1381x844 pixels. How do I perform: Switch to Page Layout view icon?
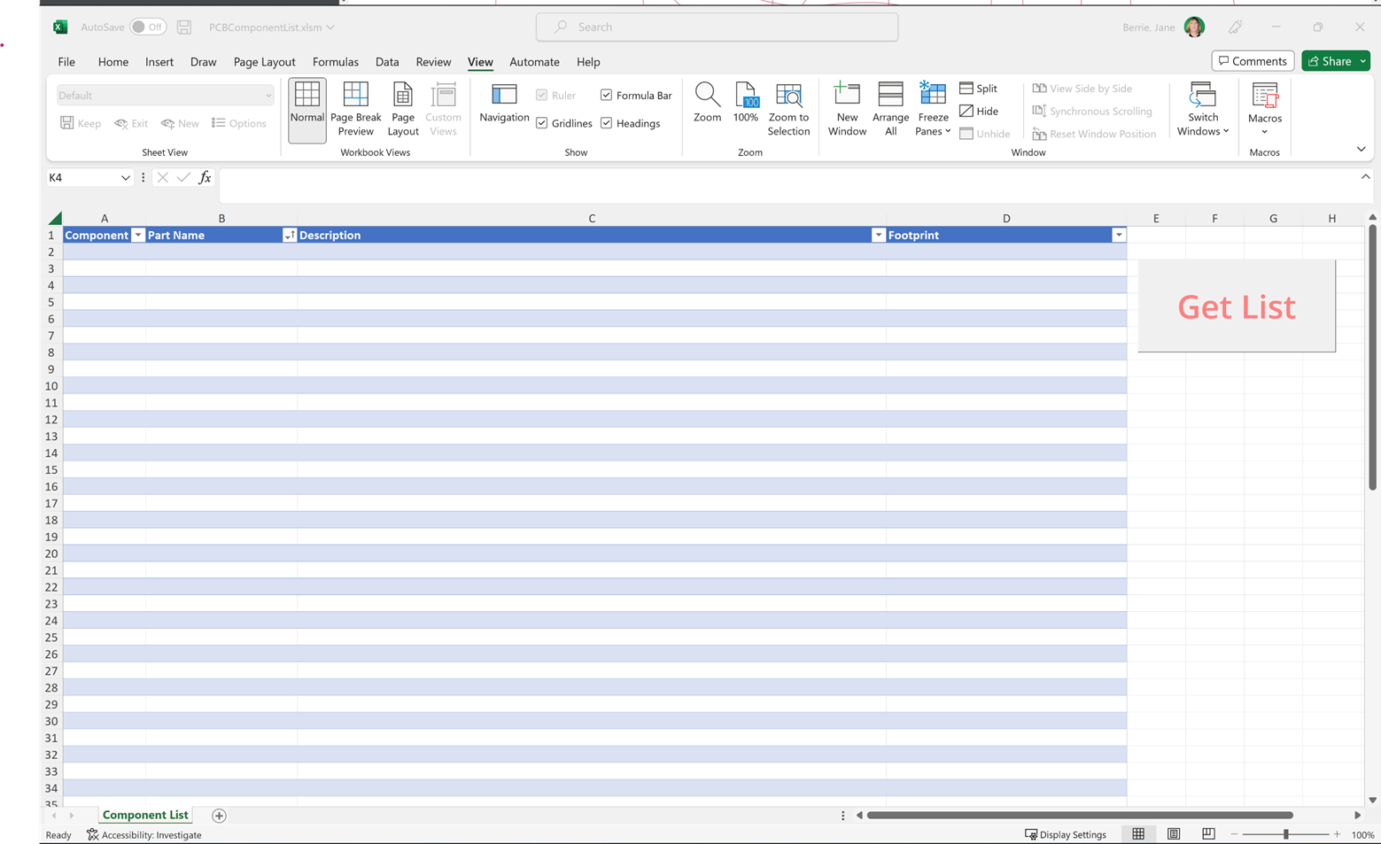tap(403, 96)
